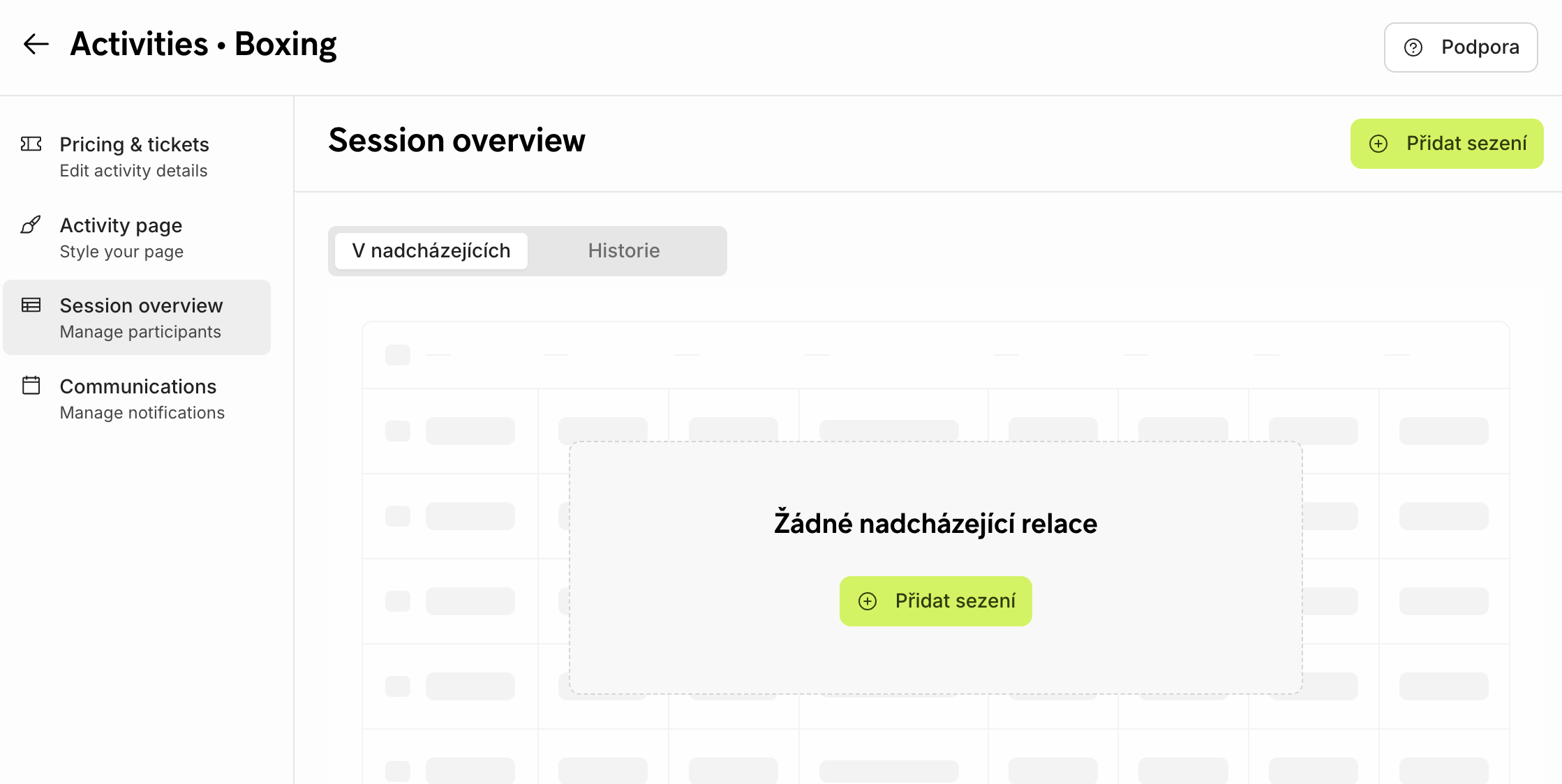Click the calendar icon beside Communications

[x=31, y=386]
